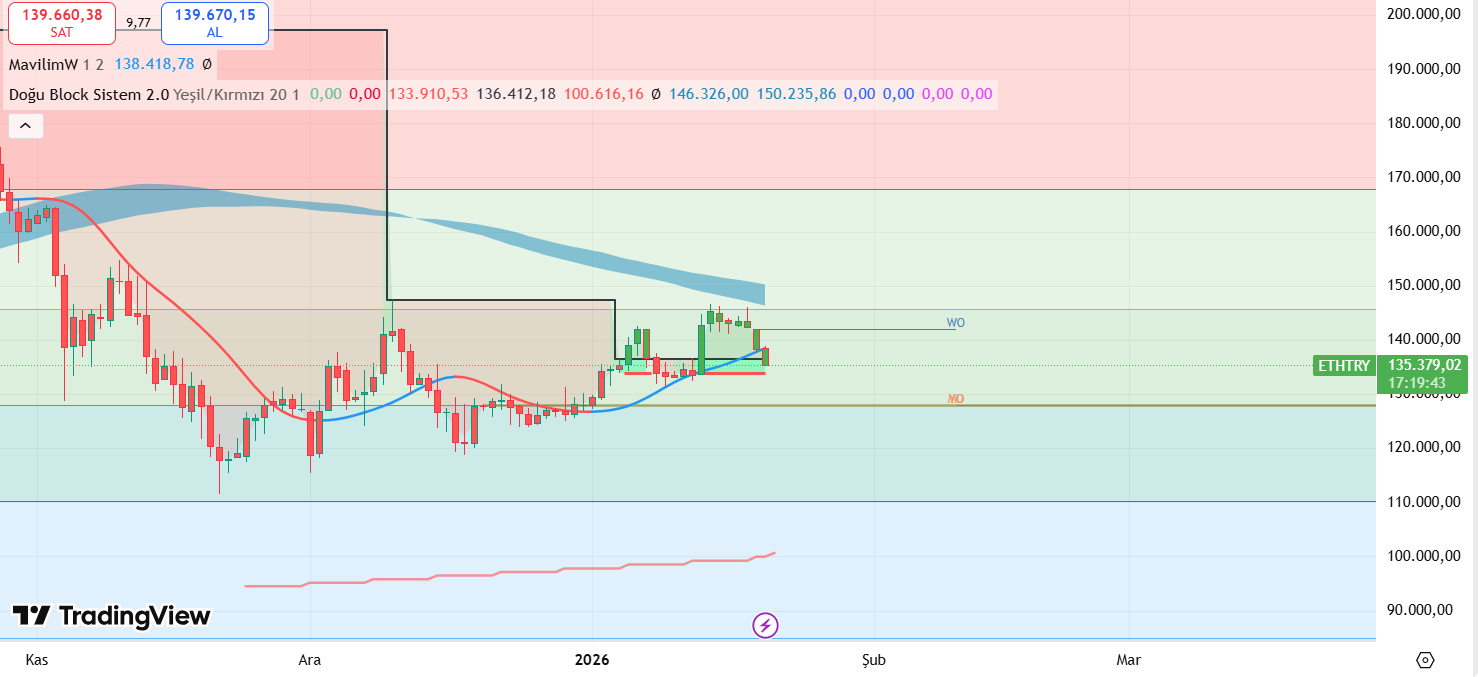Image resolution: width=1478 pixels, height=677 pixels.
Task: Select the MavilimW indicator name
Action: pos(42,64)
